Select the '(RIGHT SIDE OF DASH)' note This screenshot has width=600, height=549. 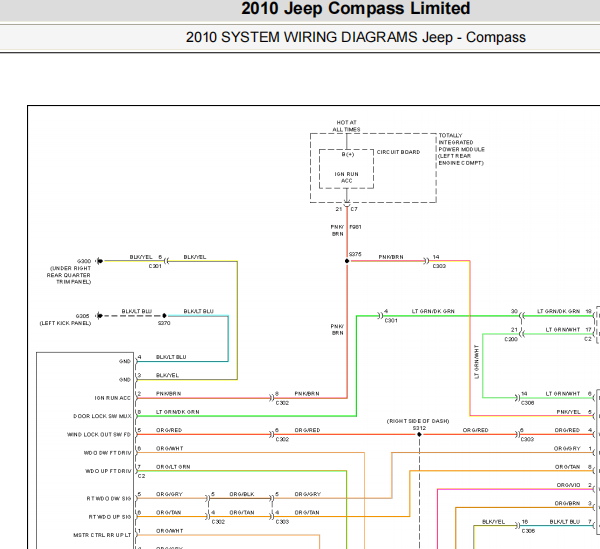(x=418, y=421)
